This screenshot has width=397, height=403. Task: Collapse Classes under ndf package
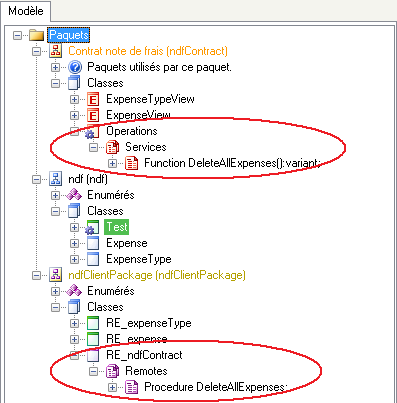click(55, 211)
